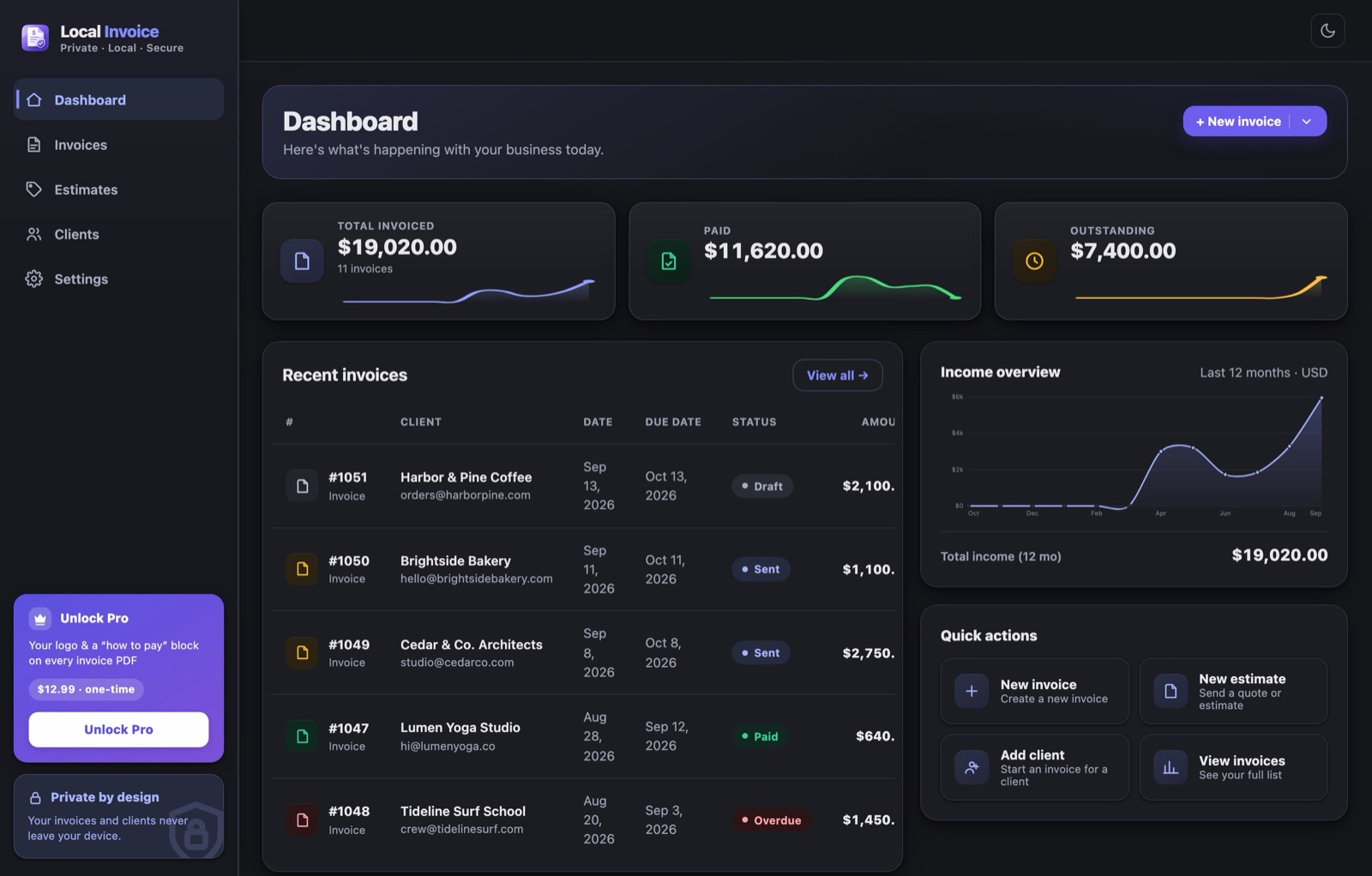Click the DUE DATE column header
1372x876 pixels.
click(673, 422)
